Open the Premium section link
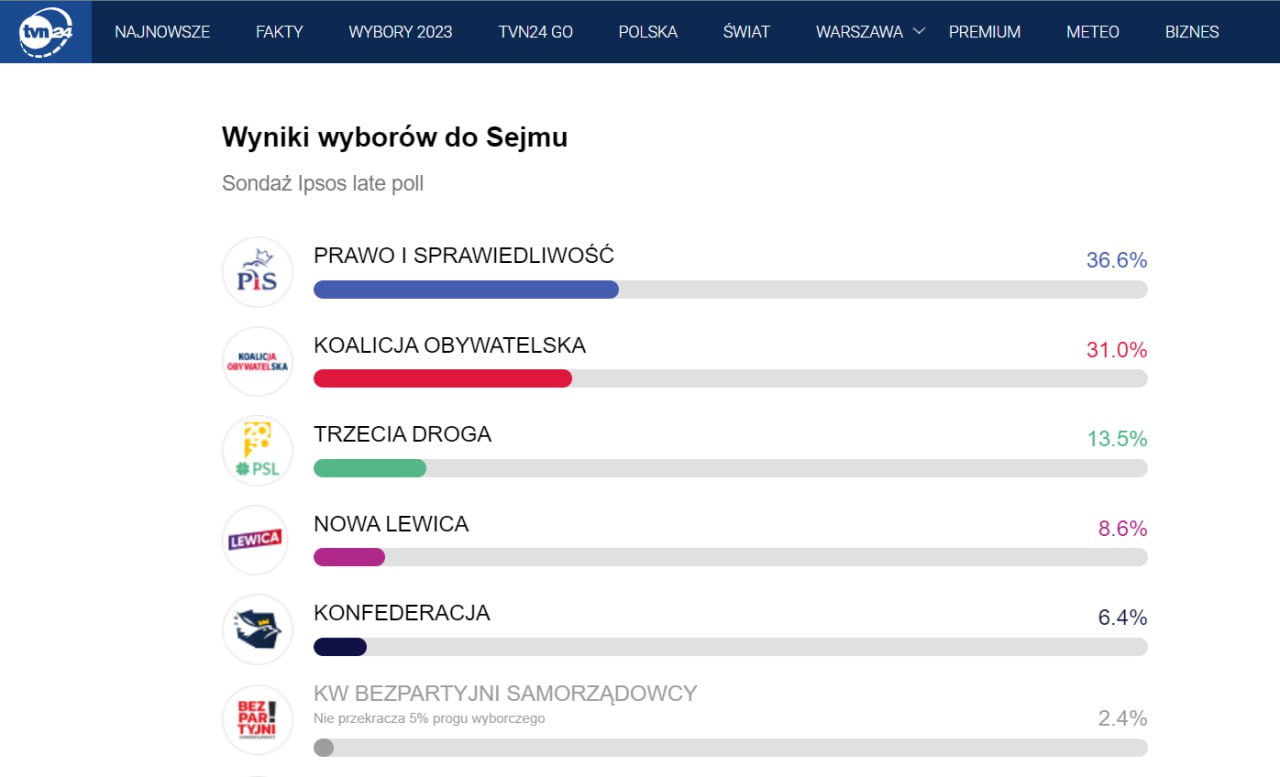This screenshot has width=1280, height=777. coord(984,32)
